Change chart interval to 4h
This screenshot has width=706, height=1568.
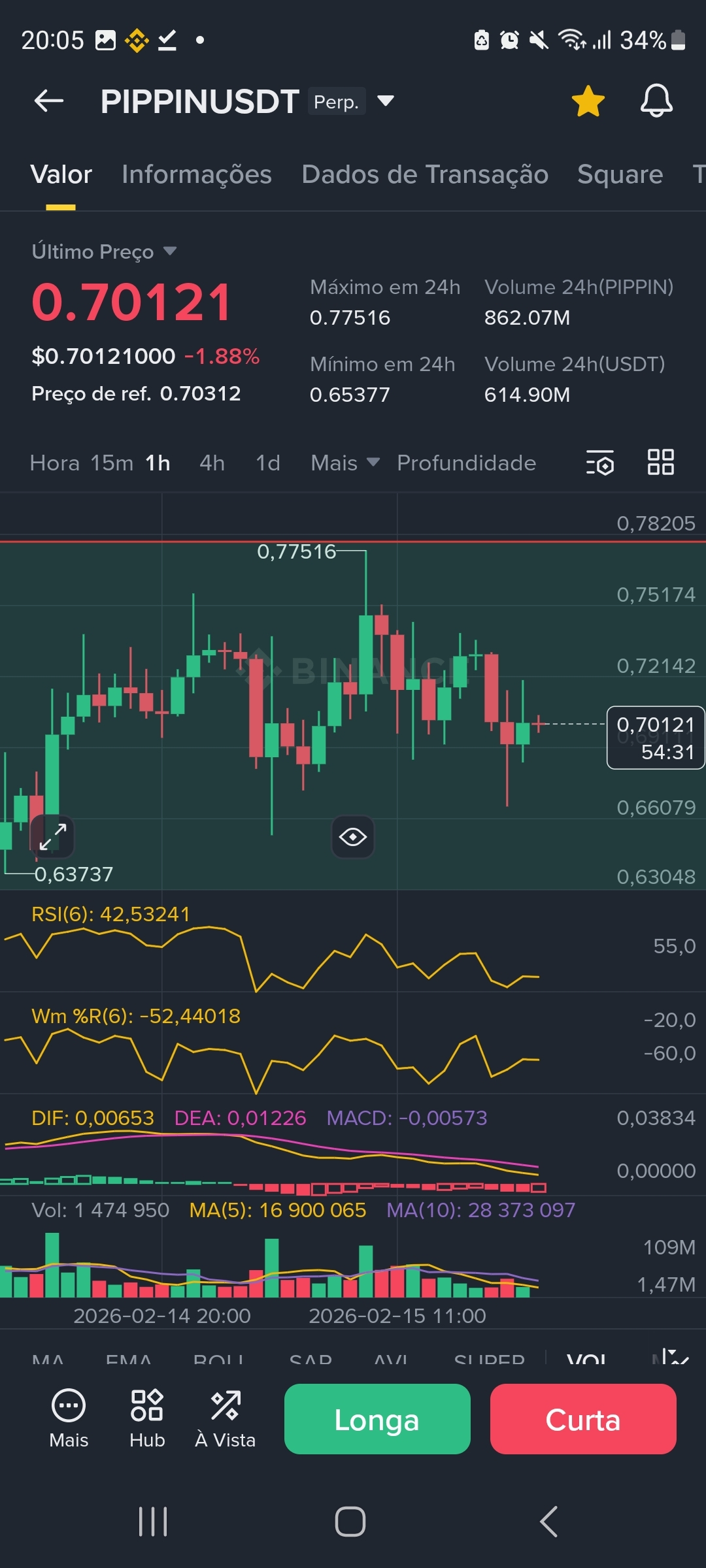tap(212, 463)
